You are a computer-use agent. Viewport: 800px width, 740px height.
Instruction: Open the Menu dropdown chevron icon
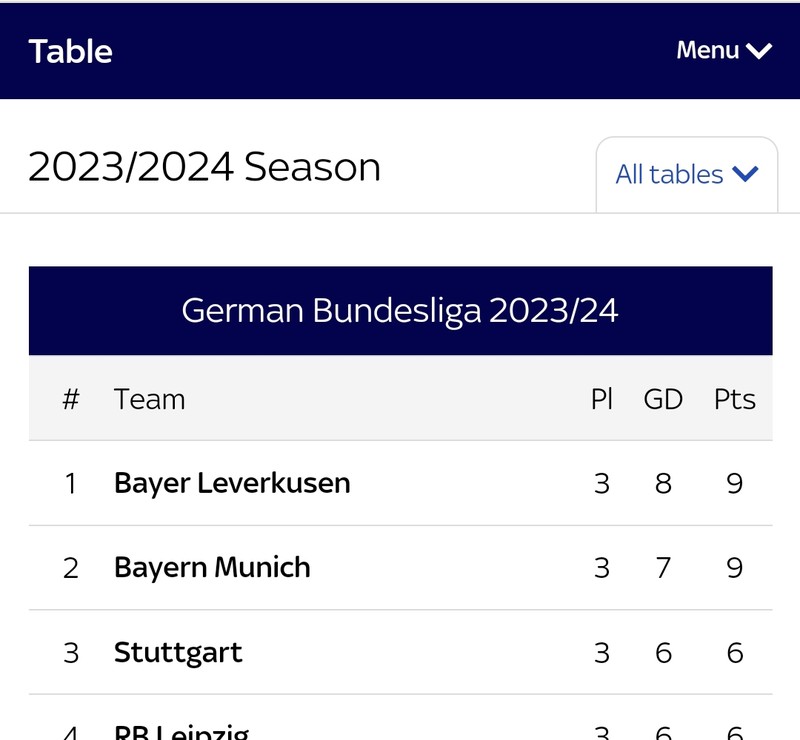click(x=759, y=51)
